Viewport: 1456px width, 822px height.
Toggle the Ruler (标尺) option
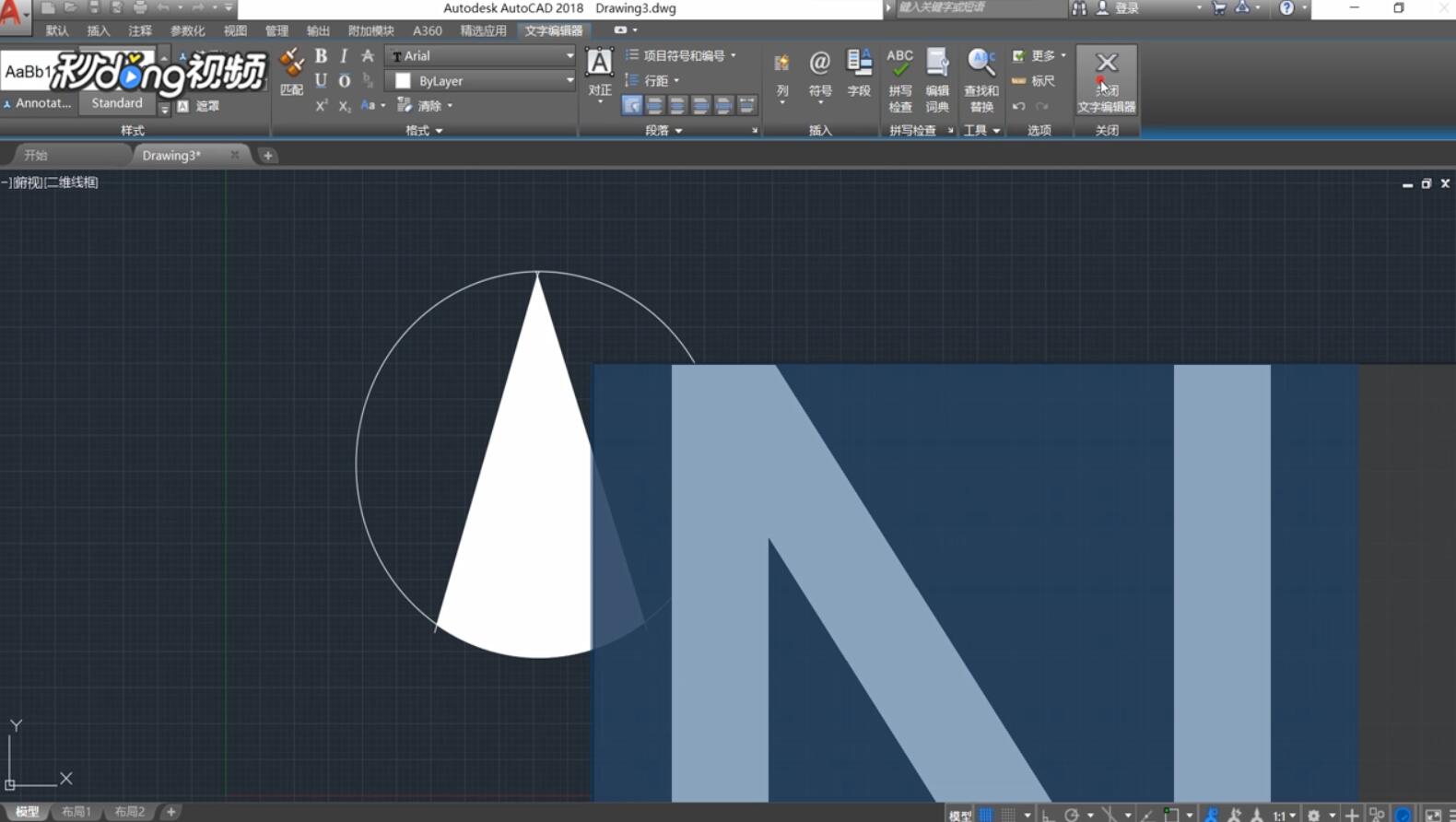coord(1034,81)
